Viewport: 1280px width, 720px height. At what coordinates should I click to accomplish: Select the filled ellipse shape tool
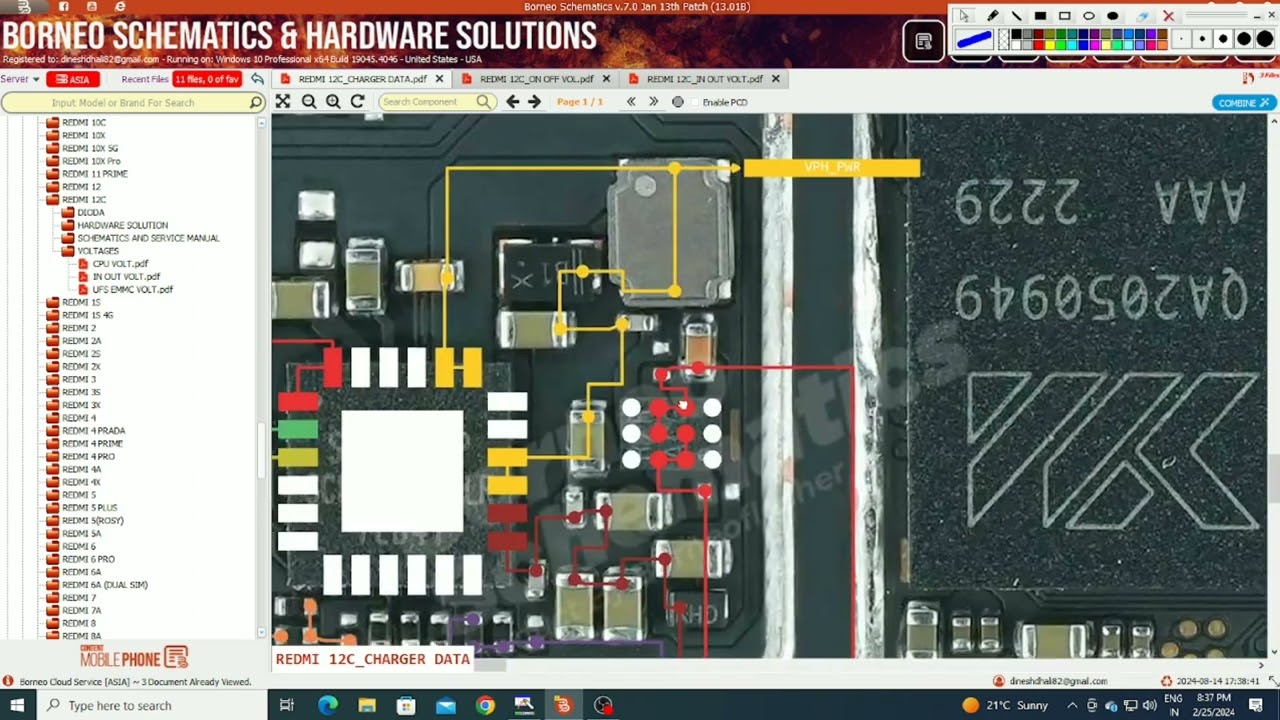click(1113, 16)
